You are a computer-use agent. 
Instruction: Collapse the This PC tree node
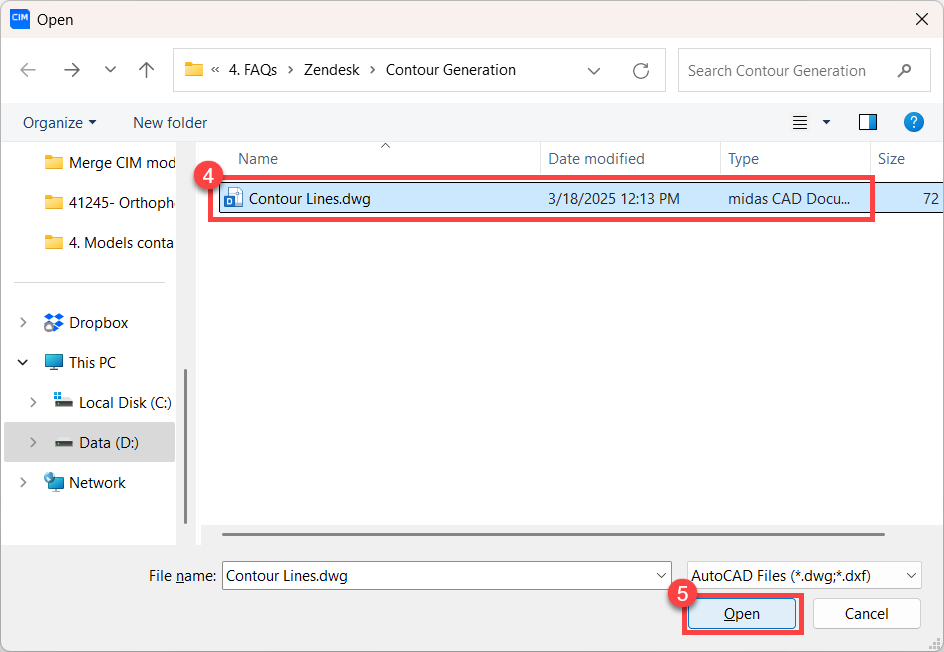(23, 362)
